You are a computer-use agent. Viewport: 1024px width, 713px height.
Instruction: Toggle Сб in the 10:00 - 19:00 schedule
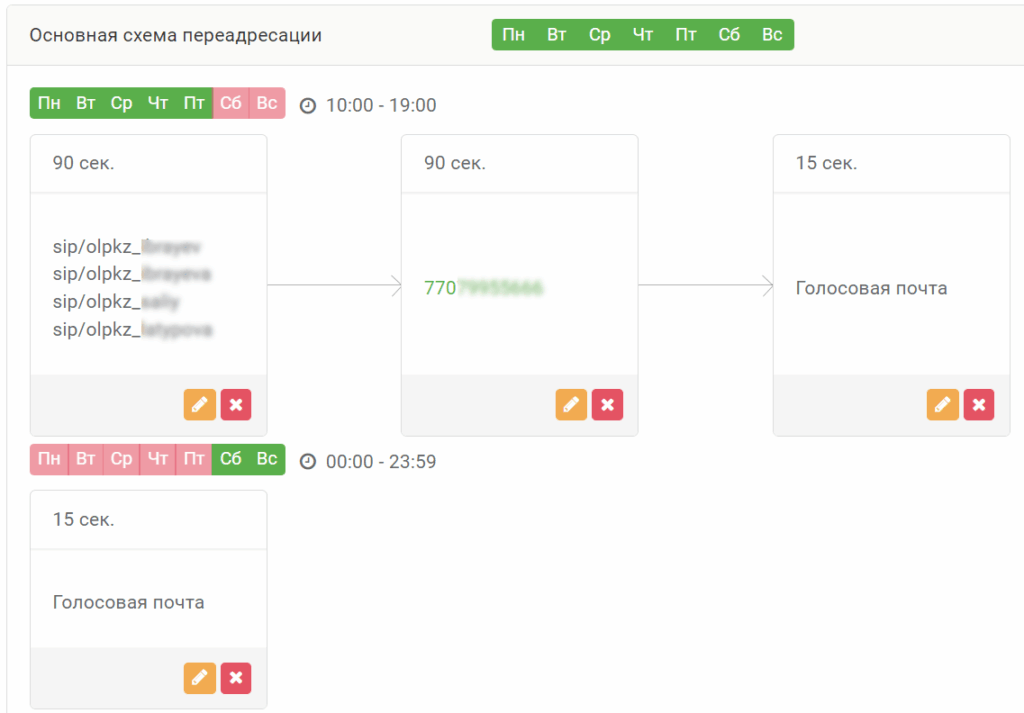[231, 103]
